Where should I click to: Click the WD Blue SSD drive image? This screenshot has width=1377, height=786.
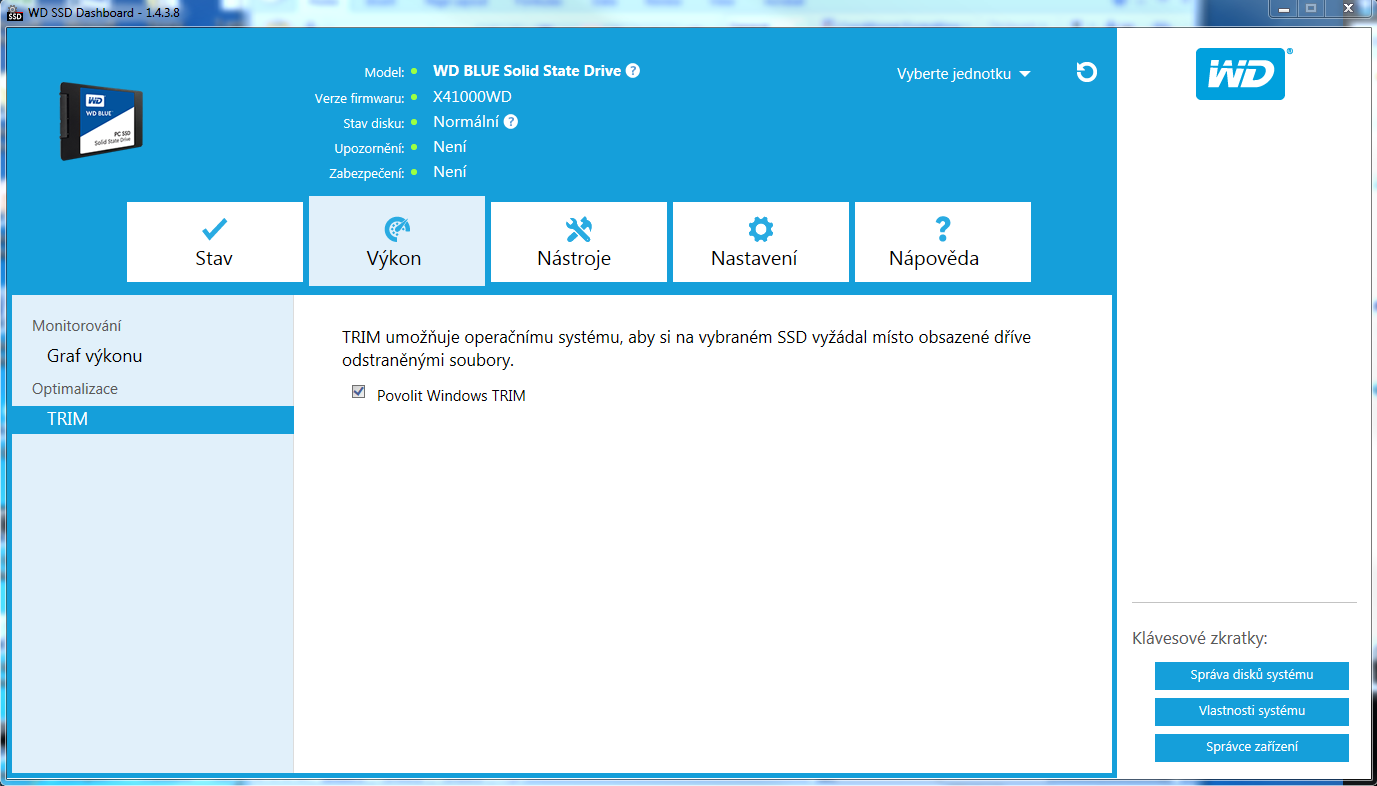[101, 120]
